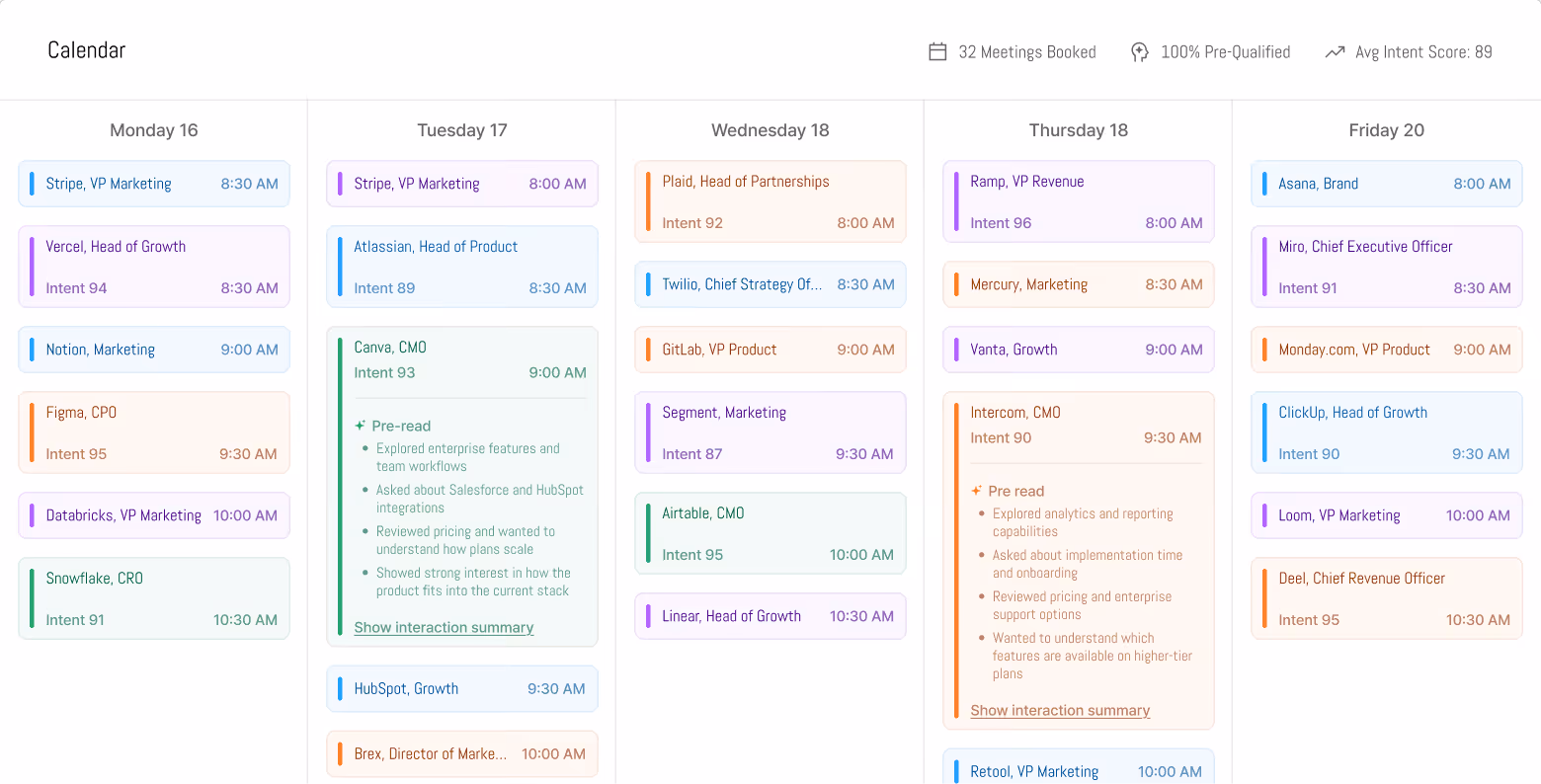
Task: Select the Loom, VP Marketing 10:00 AM card
Action: click(x=1387, y=515)
